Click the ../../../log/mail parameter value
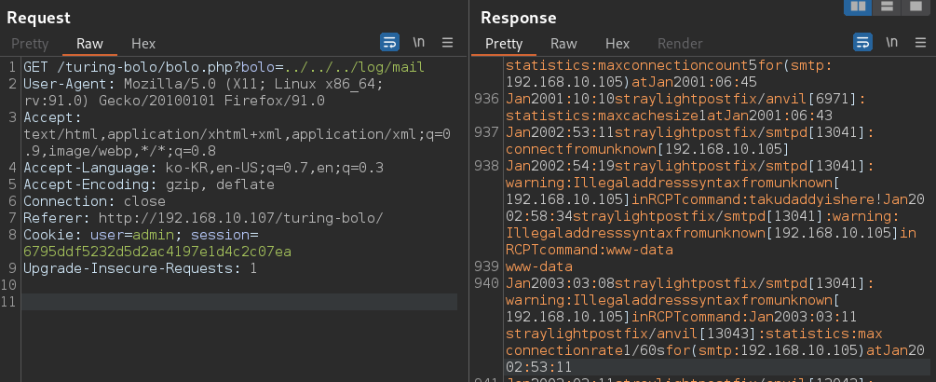 pos(355,67)
